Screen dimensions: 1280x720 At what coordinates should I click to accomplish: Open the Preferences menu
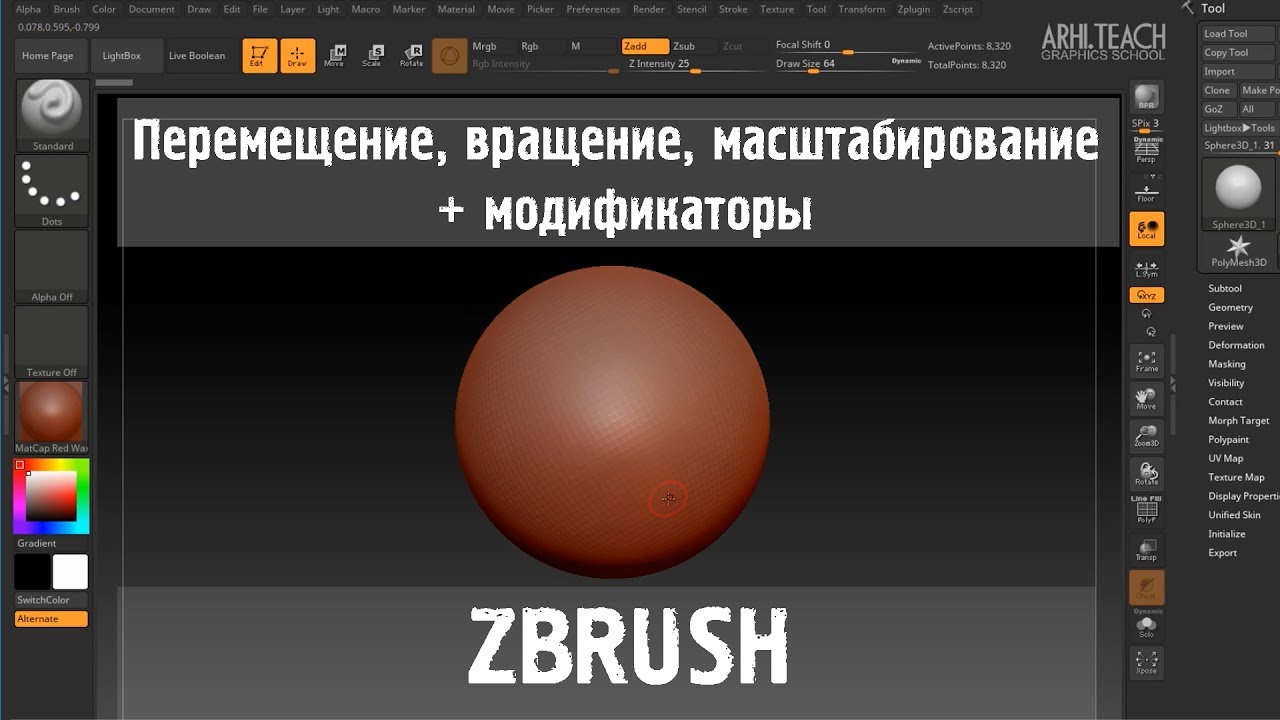pyautogui.click(x=593, y=9)
